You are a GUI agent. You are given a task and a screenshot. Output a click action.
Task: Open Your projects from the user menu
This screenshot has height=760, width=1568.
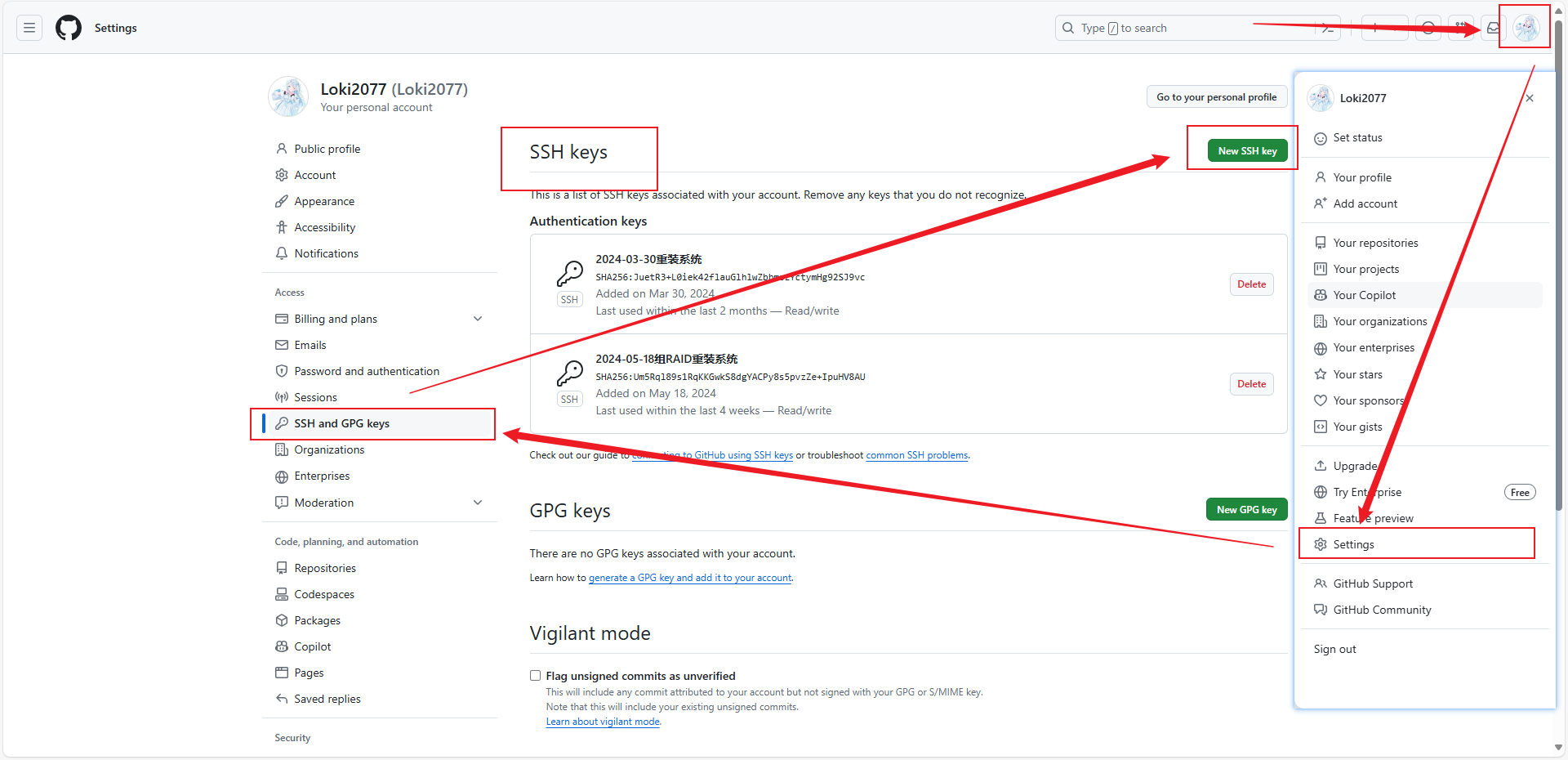tap(1425, 269)
